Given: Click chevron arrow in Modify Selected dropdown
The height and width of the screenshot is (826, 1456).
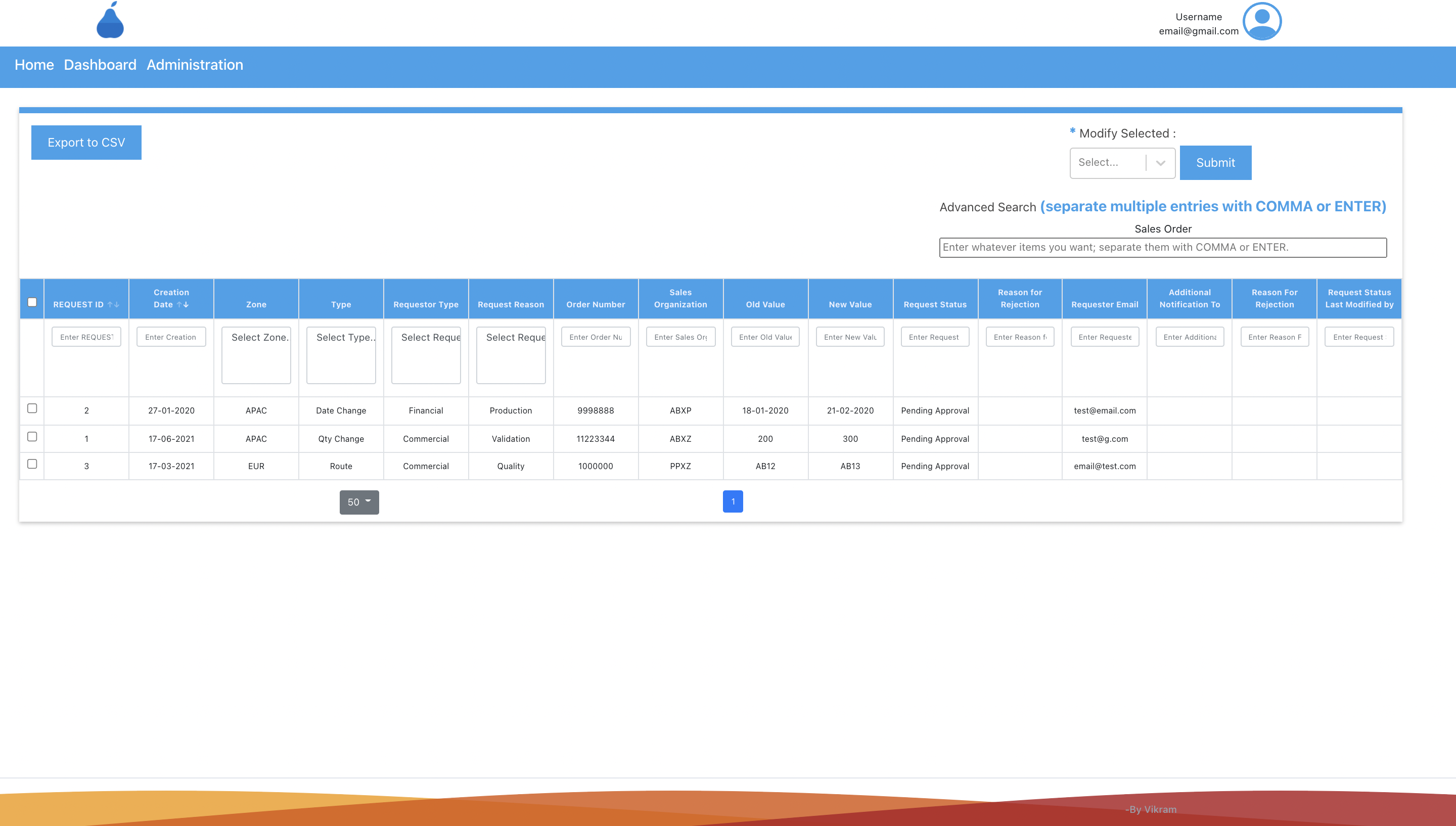Looking at the screenshot, I should [1160, 163].
